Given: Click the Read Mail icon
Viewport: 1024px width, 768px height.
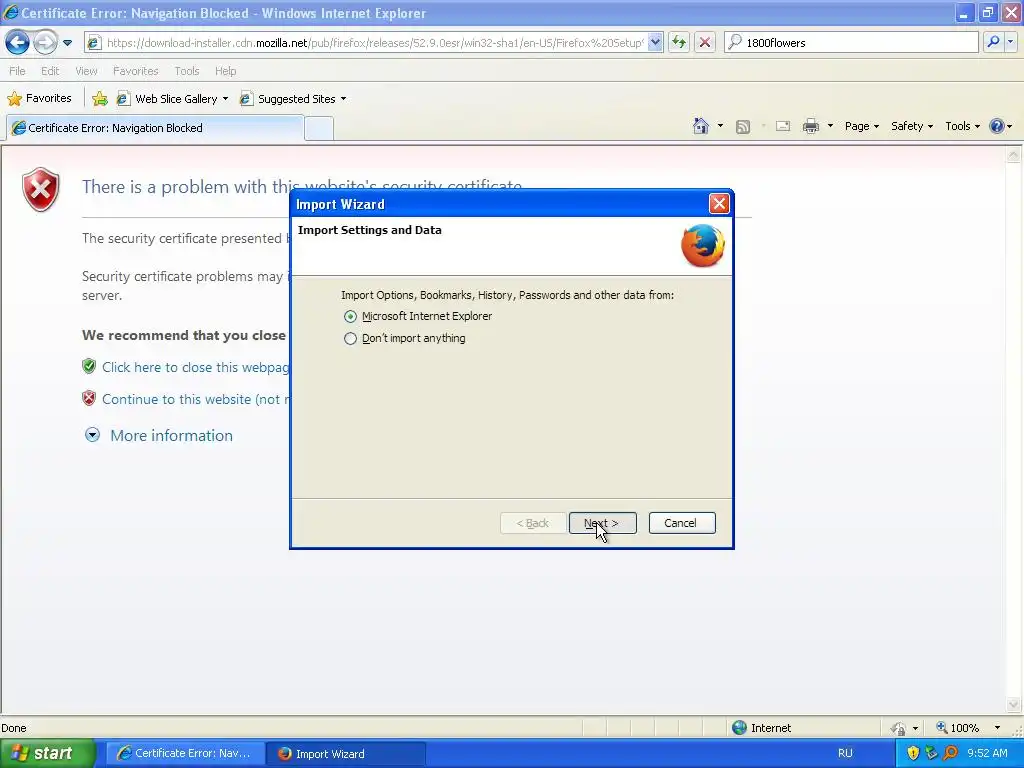Looking at the screenshot, I should coord(783,126).
